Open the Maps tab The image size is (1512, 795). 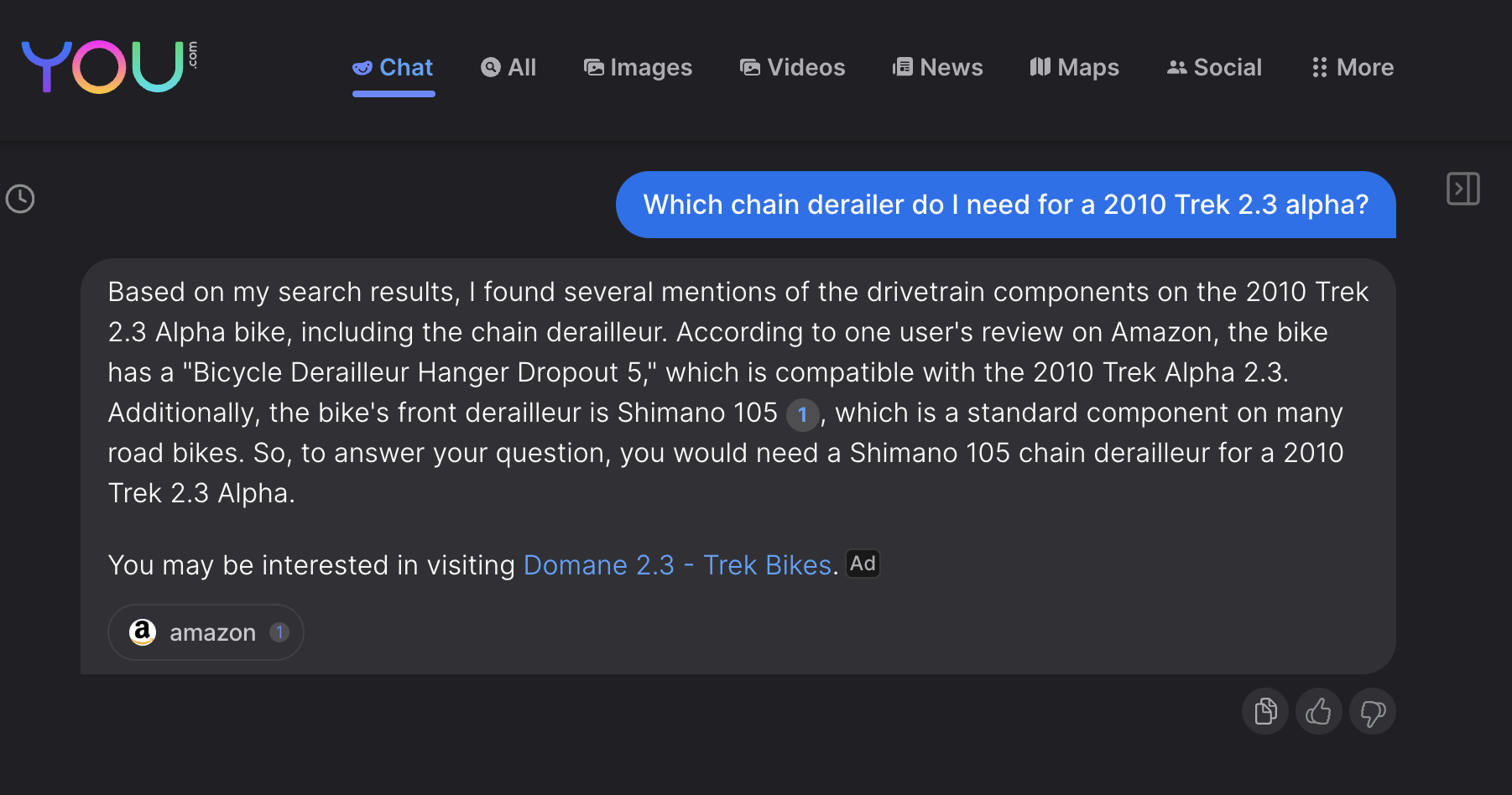click(1074, 67)
